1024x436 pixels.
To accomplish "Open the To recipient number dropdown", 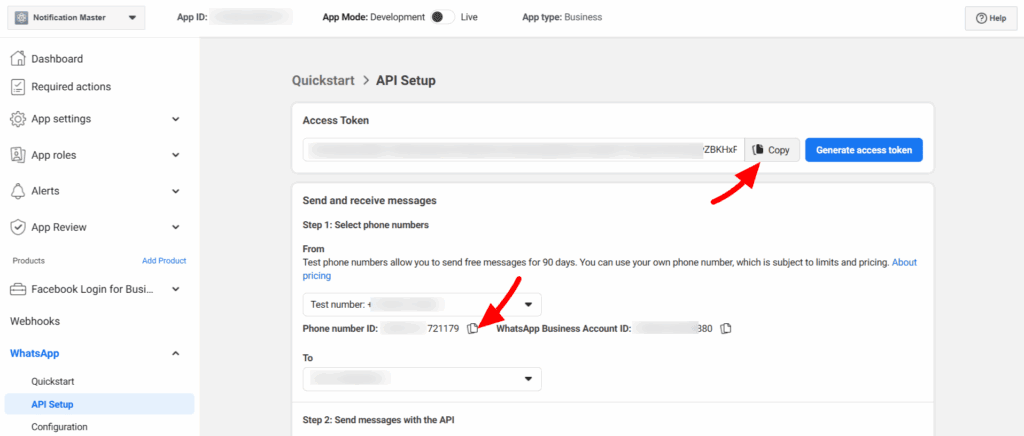I will [422, 379].
